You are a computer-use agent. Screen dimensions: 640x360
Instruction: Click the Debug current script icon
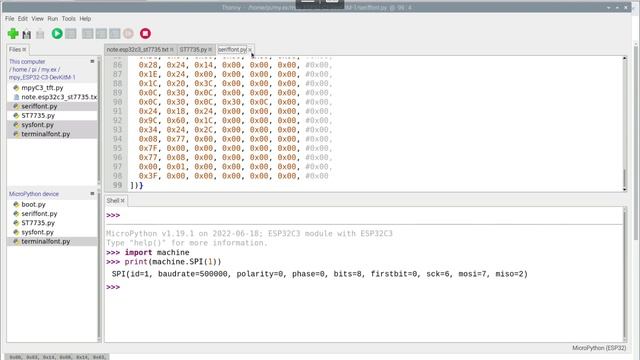tap(71, 33)
